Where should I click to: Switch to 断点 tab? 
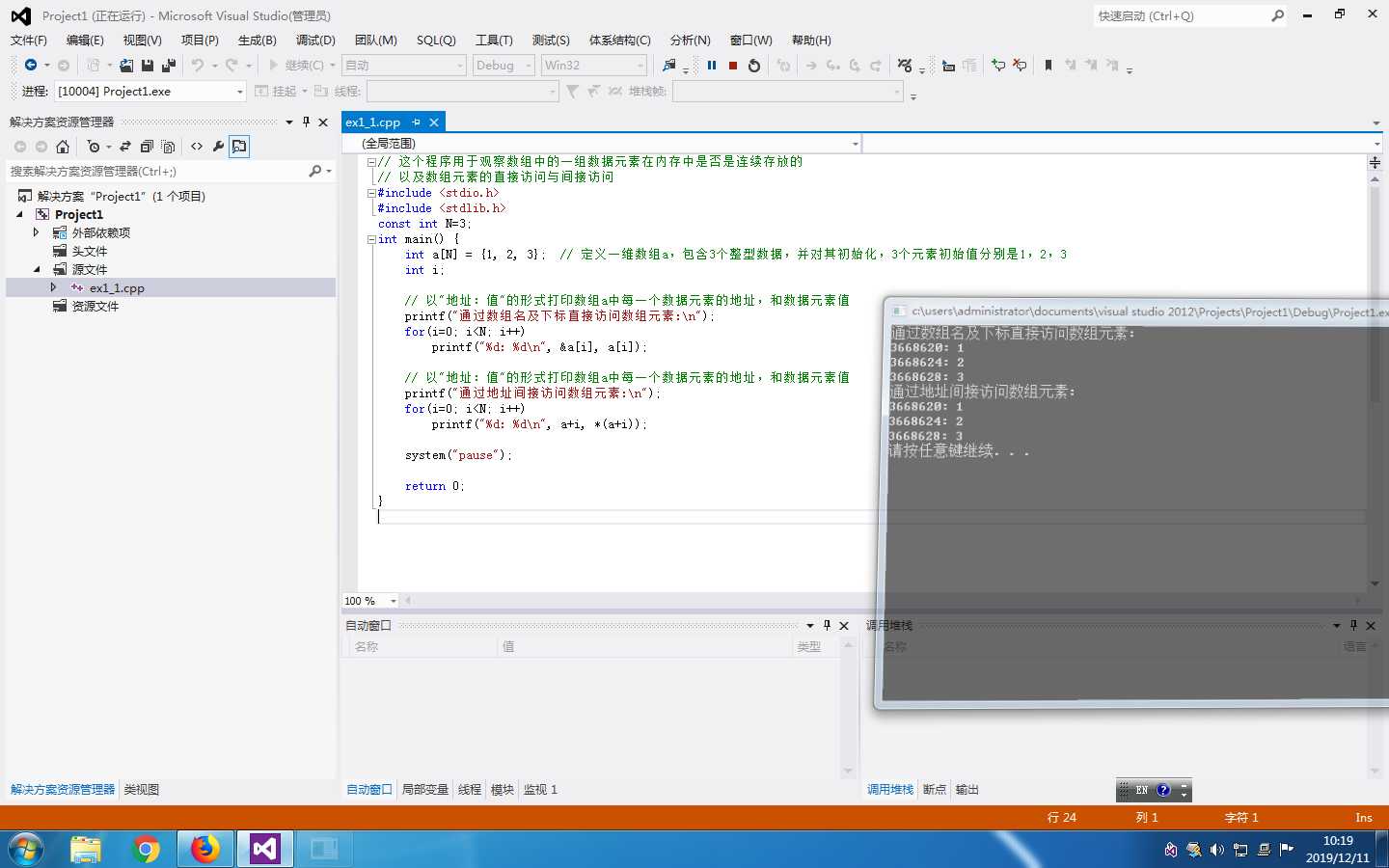935,789
